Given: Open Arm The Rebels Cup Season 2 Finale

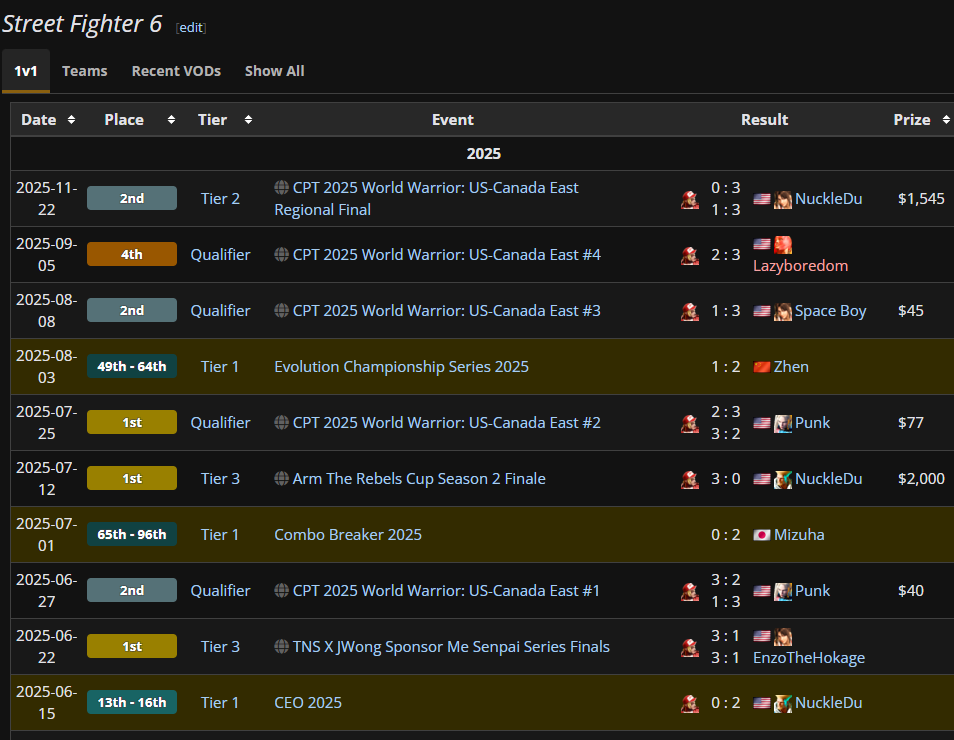Looking at the screenshot, I should (x=419, y=478).
